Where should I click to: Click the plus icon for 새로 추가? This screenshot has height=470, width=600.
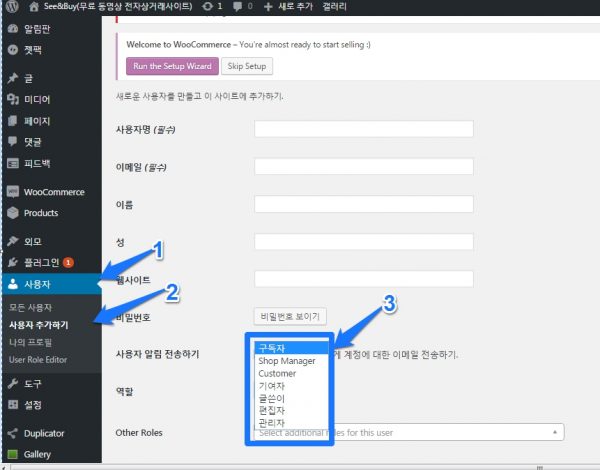(x=268, y=7)
